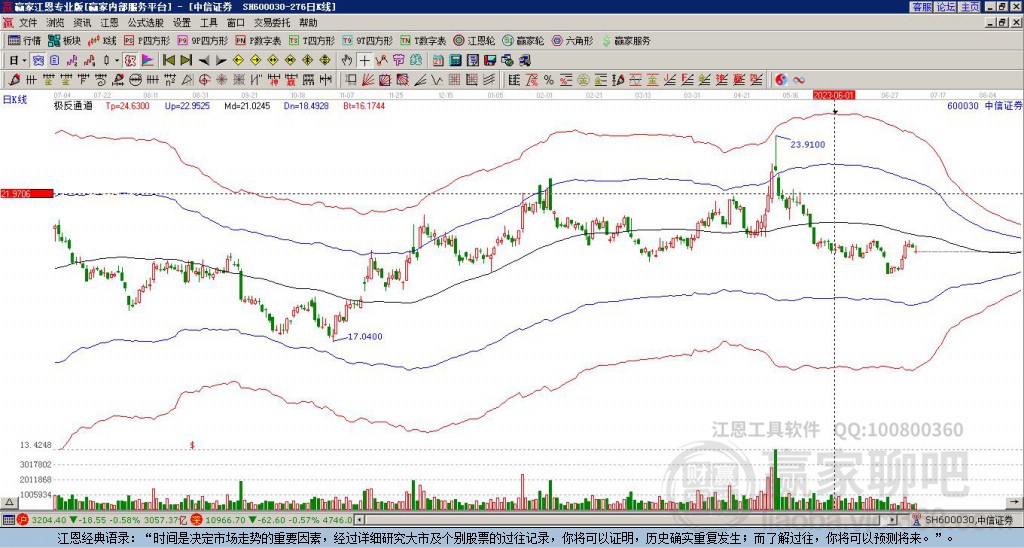Open the calculator icon
Image resolution: width=1024 pixels, height=548 pixels.
tap(455, 61)
